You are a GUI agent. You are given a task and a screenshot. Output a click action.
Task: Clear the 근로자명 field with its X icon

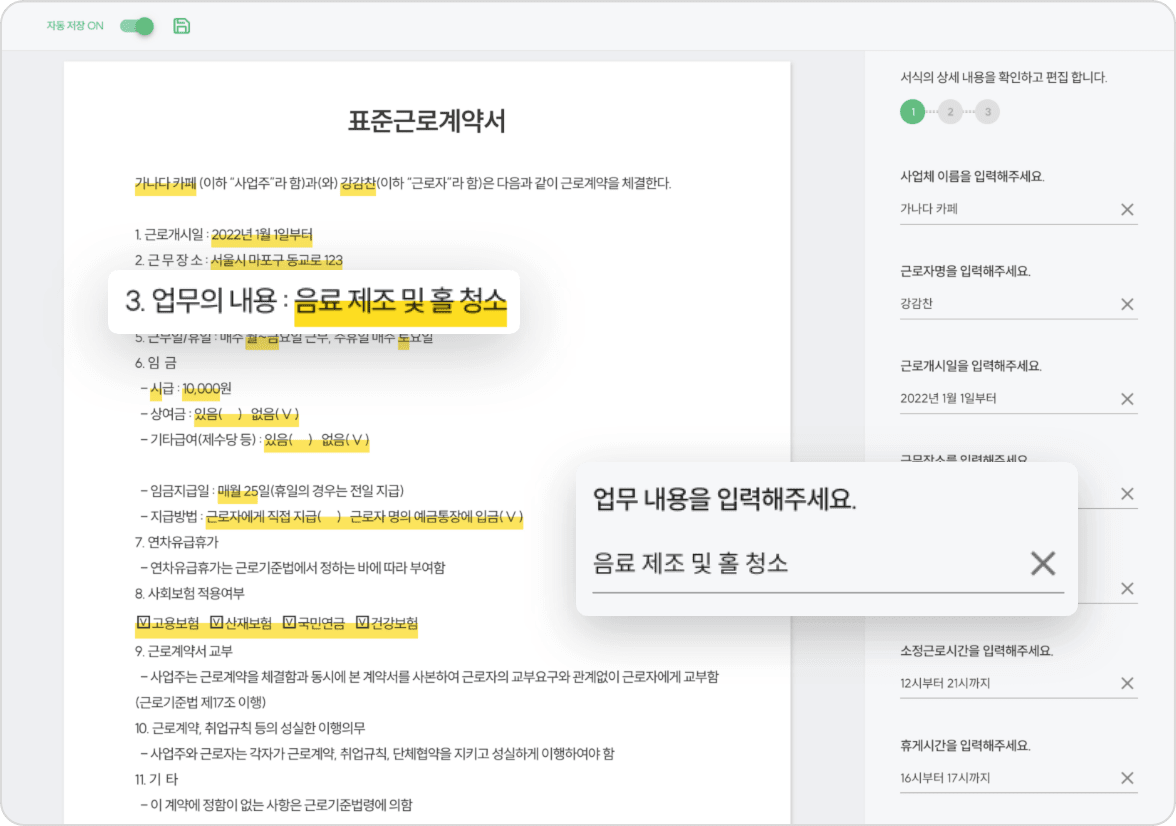1127,304
